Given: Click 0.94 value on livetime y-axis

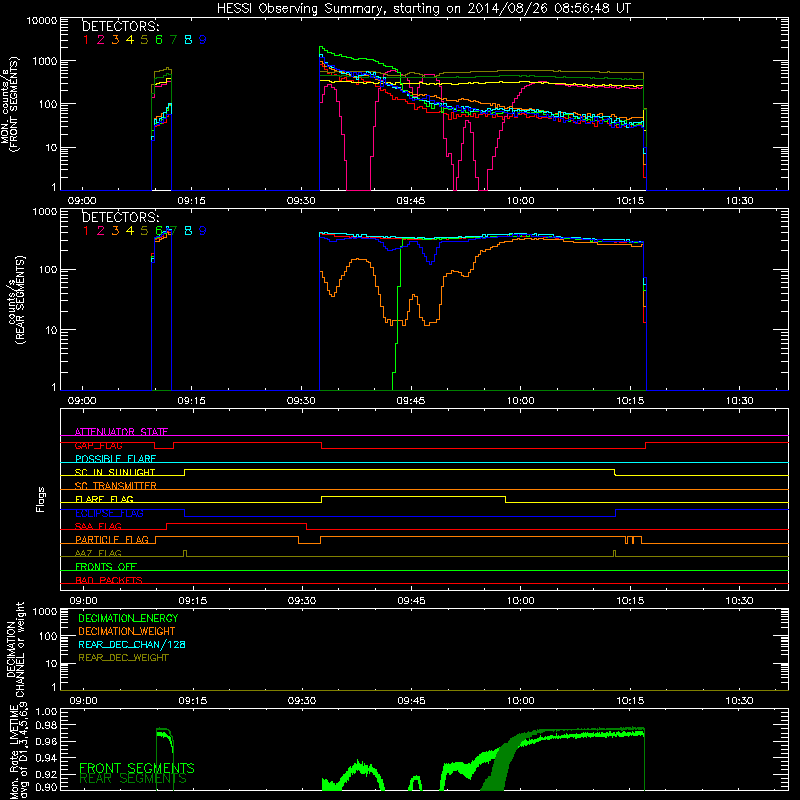Looking at the screenshot, I should coord(46,758).
